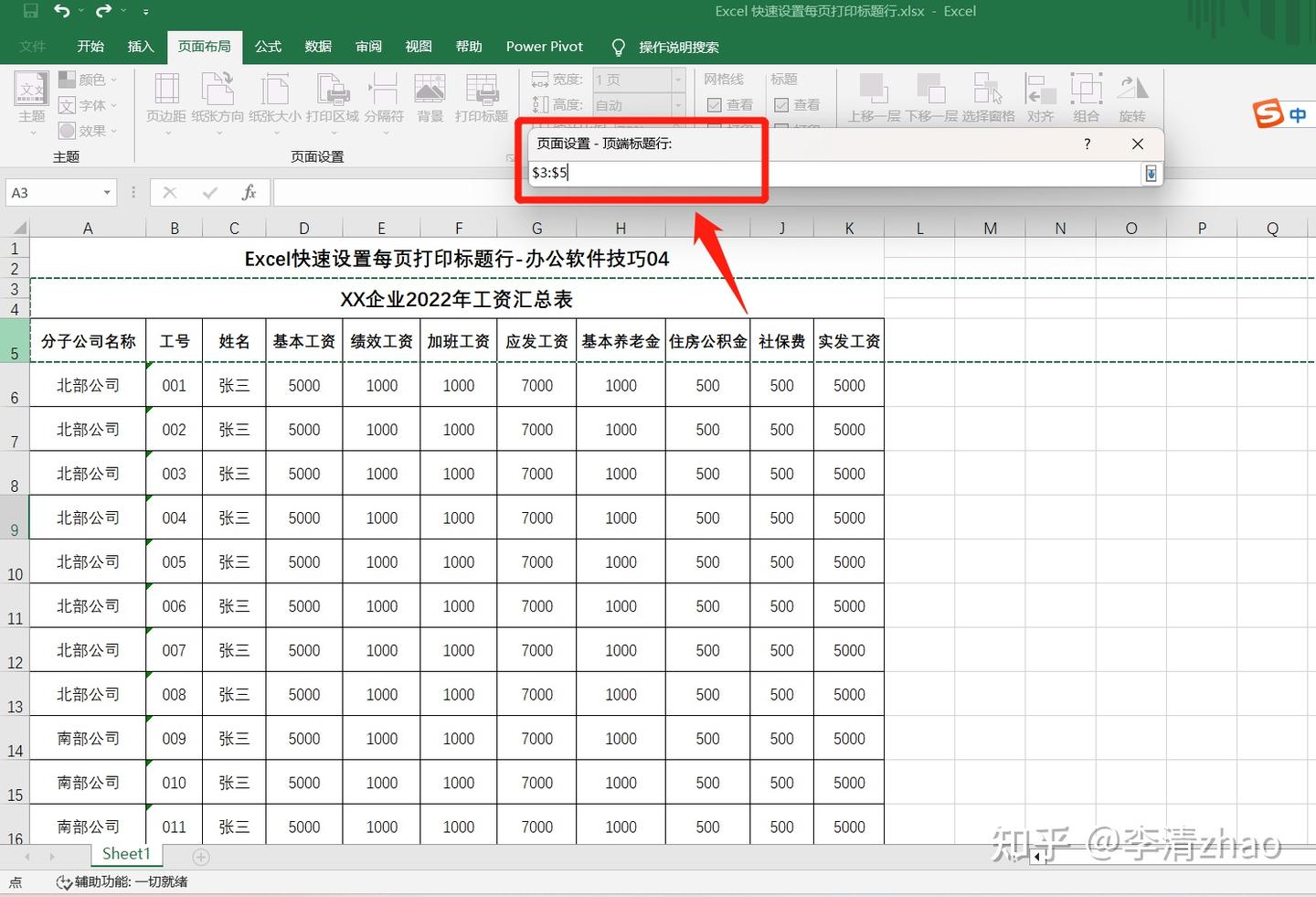Click the Save icon in quick access toolbar
This screenshot has height=897, width=1316.
(30, 11)
